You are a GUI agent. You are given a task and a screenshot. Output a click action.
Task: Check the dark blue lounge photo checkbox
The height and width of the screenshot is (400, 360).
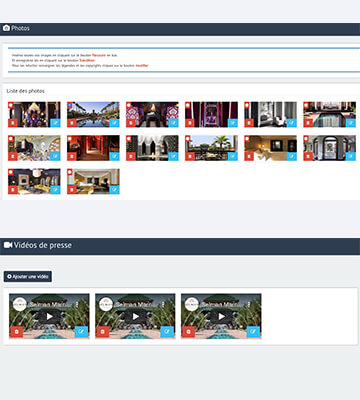(11, 172)
